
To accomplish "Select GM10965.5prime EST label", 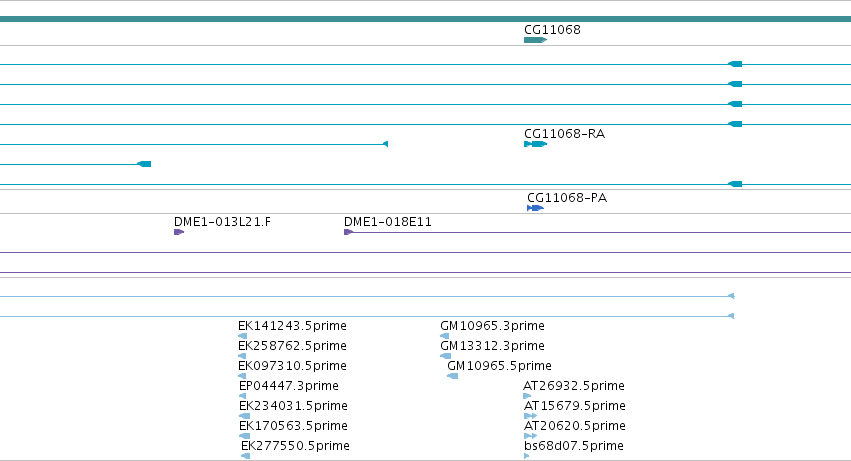I will point(499,366).
